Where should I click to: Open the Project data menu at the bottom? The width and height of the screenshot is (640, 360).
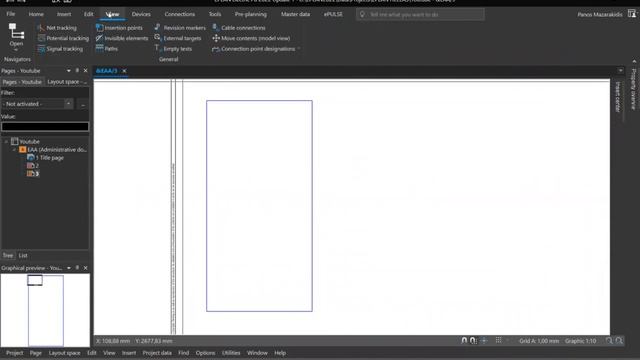point(157,353)
